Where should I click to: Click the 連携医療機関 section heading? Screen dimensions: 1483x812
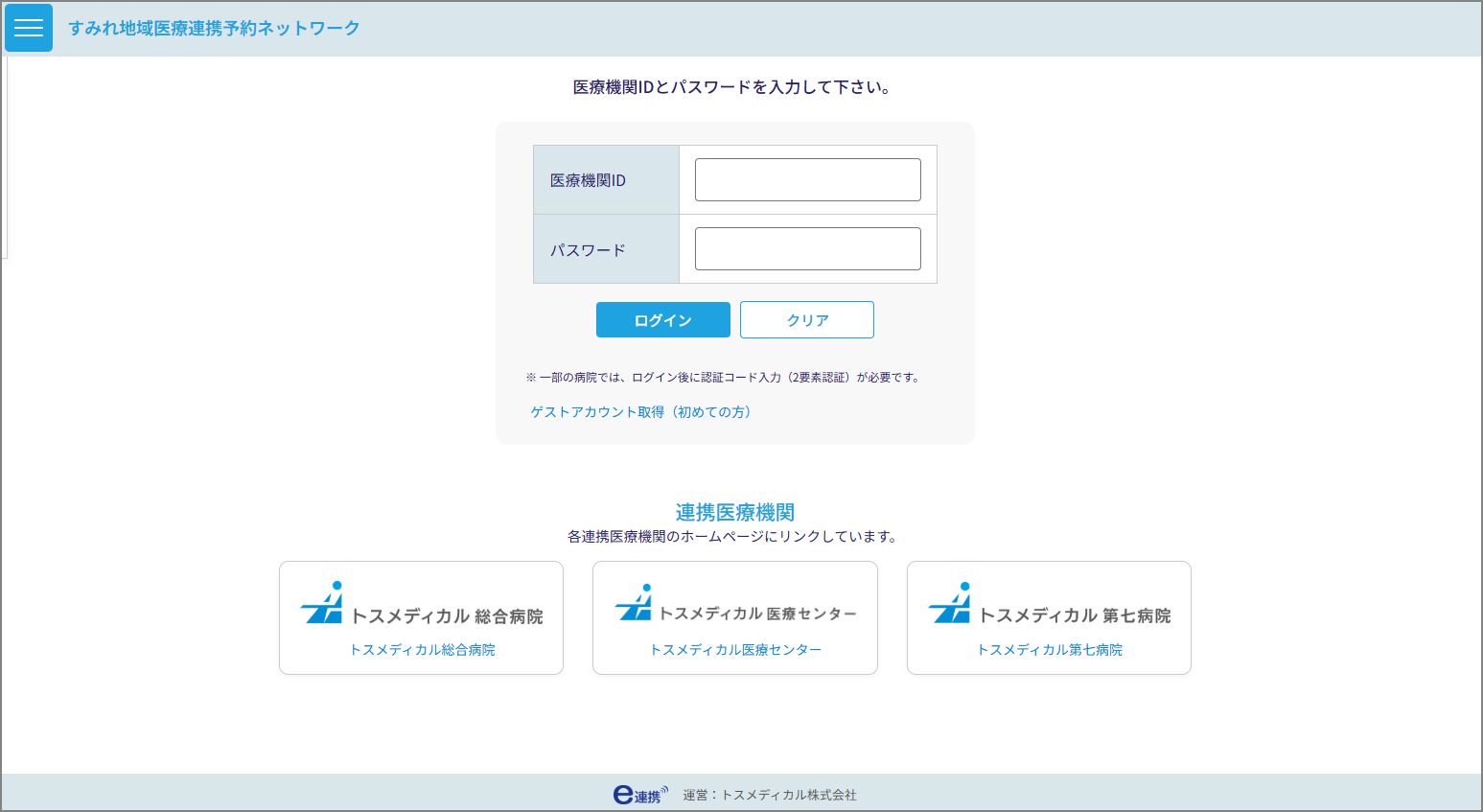[x=735, y=513]
